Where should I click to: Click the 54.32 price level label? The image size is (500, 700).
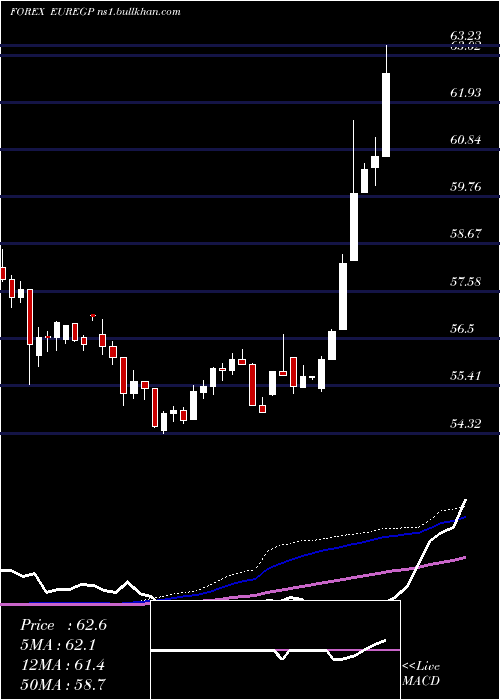[x=466, y=424]
